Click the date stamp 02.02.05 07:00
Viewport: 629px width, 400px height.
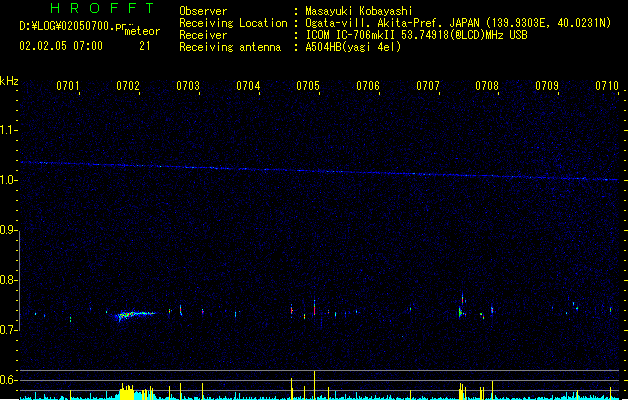pyautogui.click(x=61, y=46)
